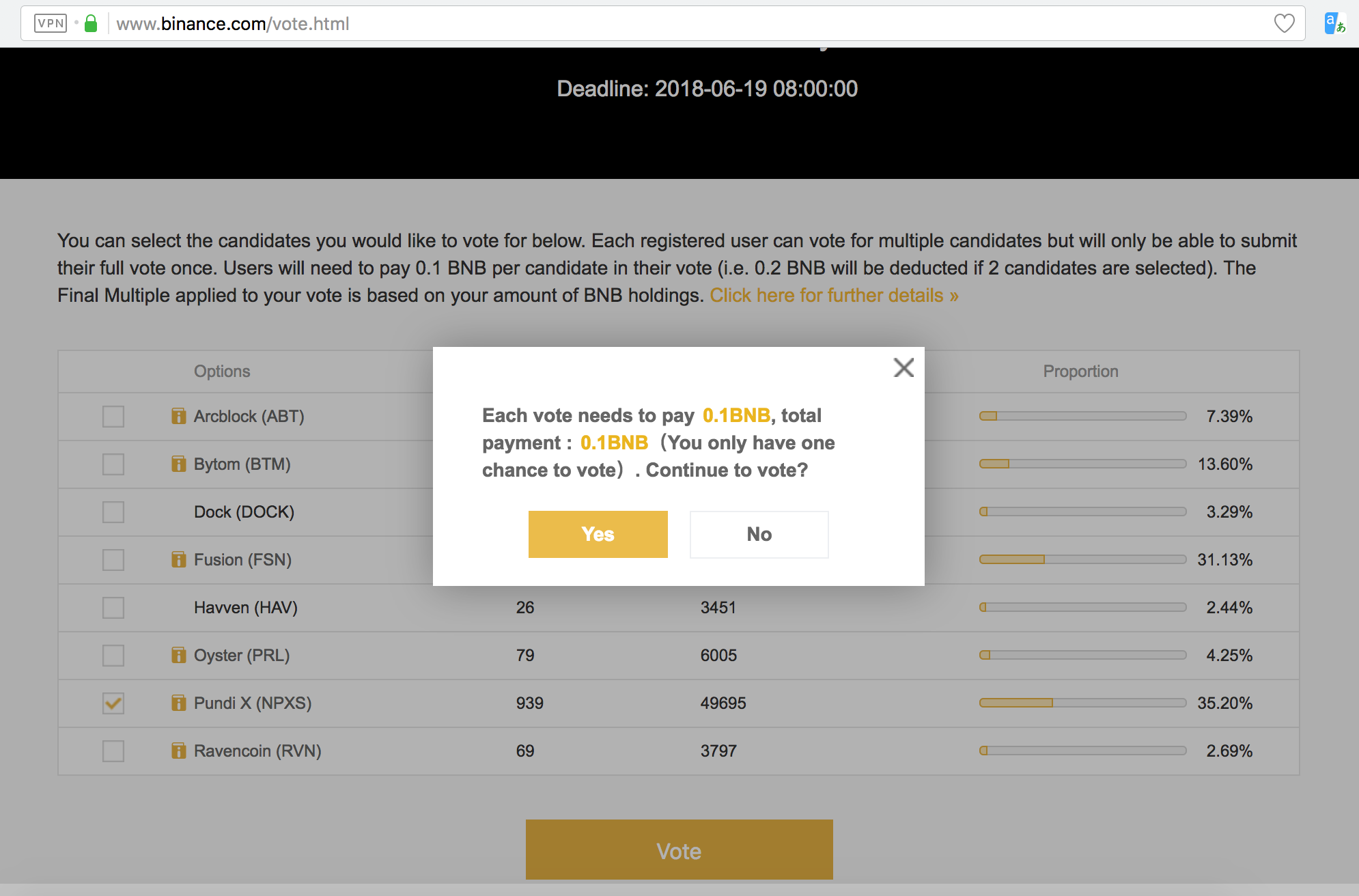Tick the Bytom (BTM) checkbox
The height and width of the screenshot is (896, 1359).
pyautogui.click(x=113, y=464)
